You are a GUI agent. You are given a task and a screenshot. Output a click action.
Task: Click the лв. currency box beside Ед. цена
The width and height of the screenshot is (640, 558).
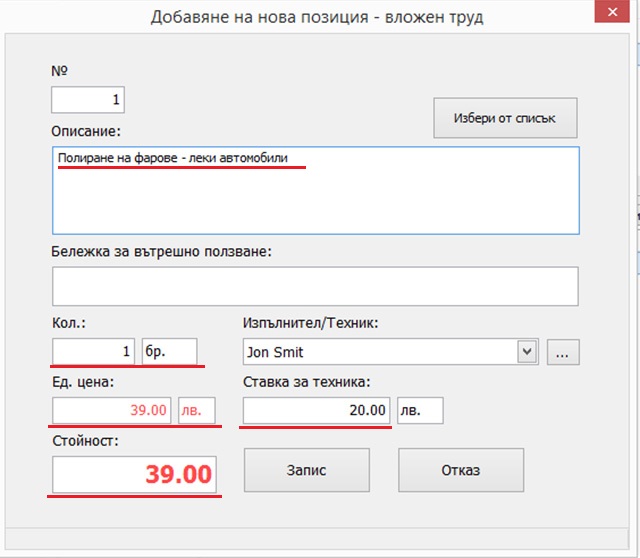197,410
